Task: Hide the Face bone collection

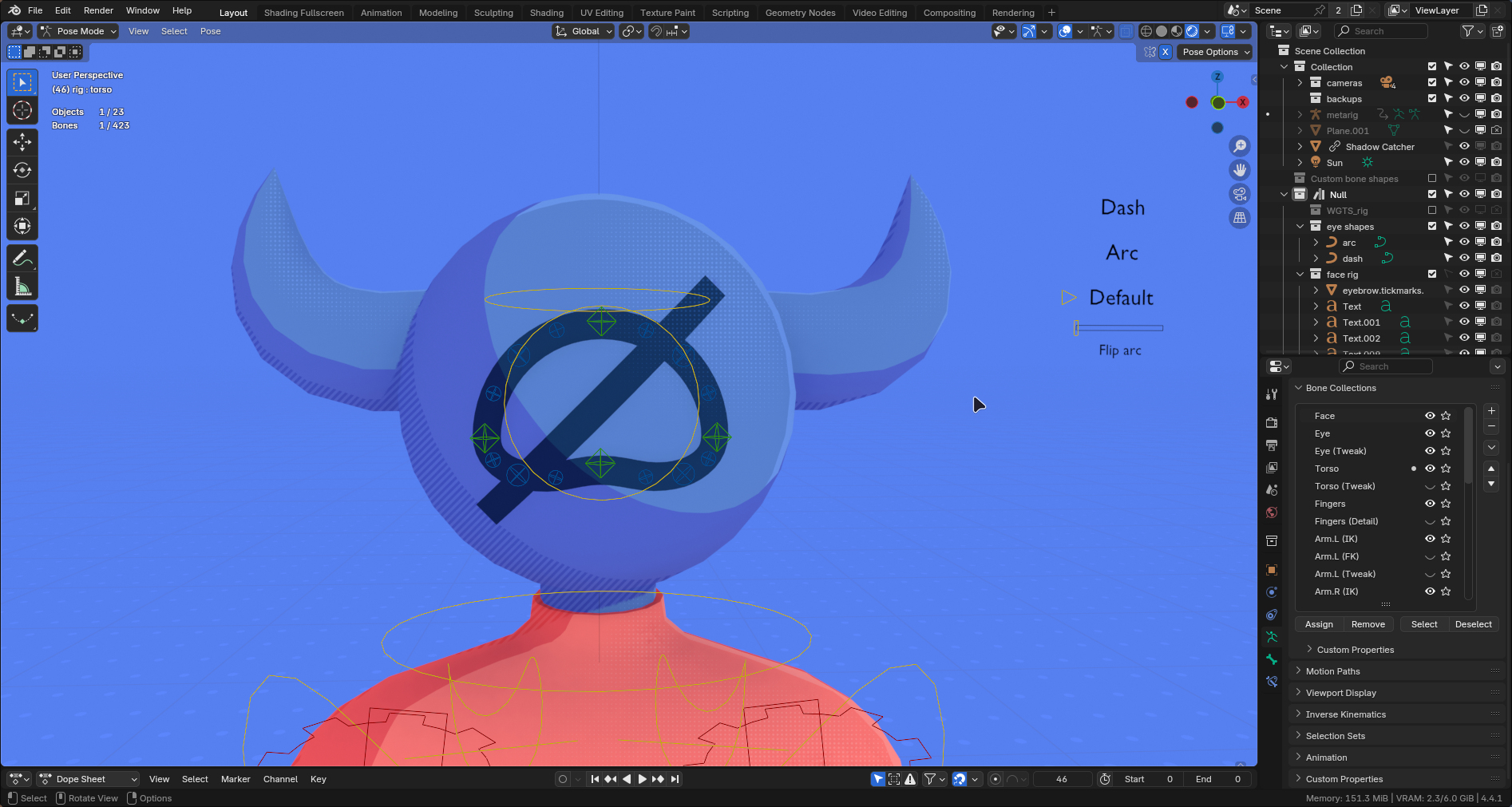Action: (1430, 416)
